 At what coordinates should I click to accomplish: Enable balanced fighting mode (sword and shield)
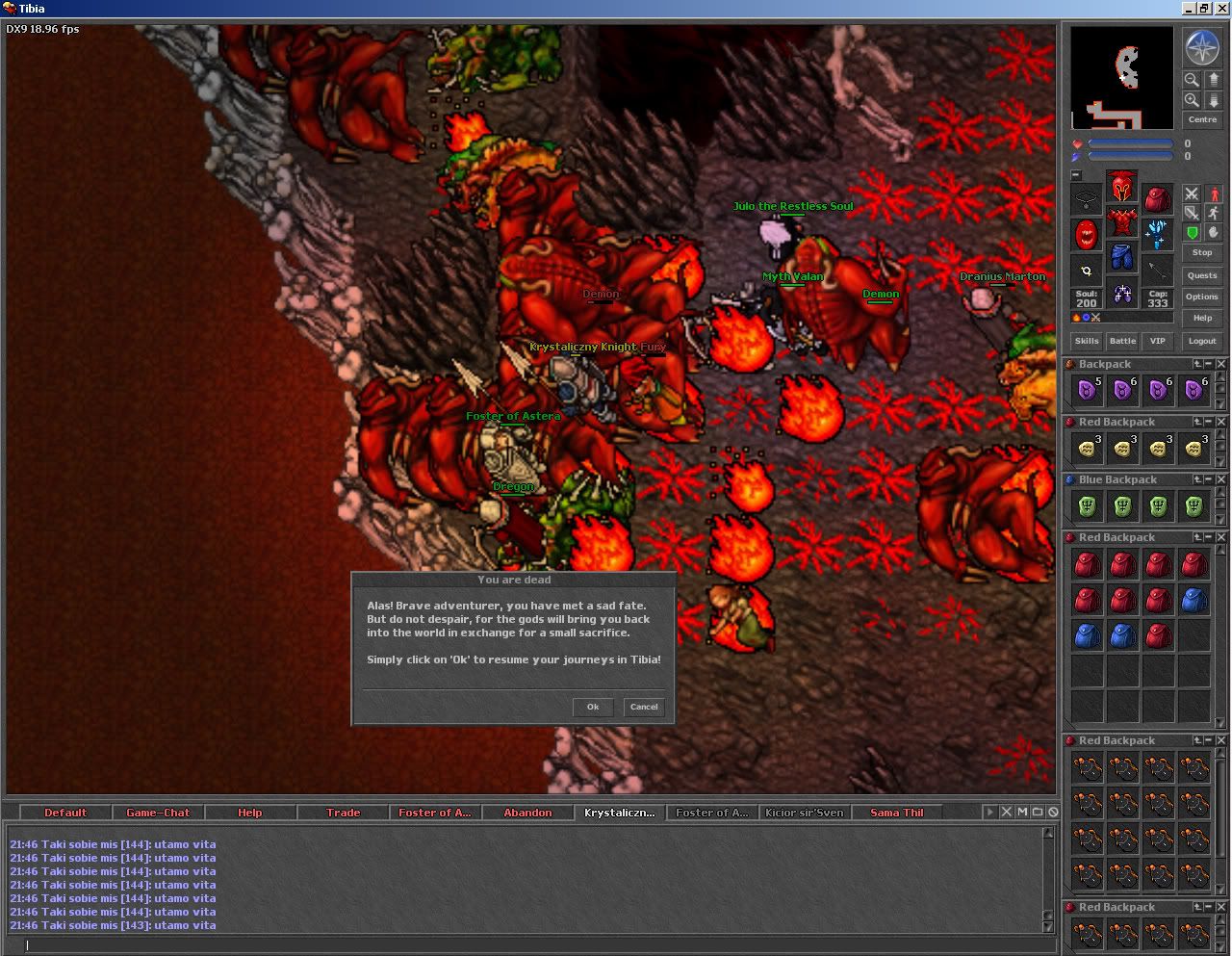(x=1192, y=213)
